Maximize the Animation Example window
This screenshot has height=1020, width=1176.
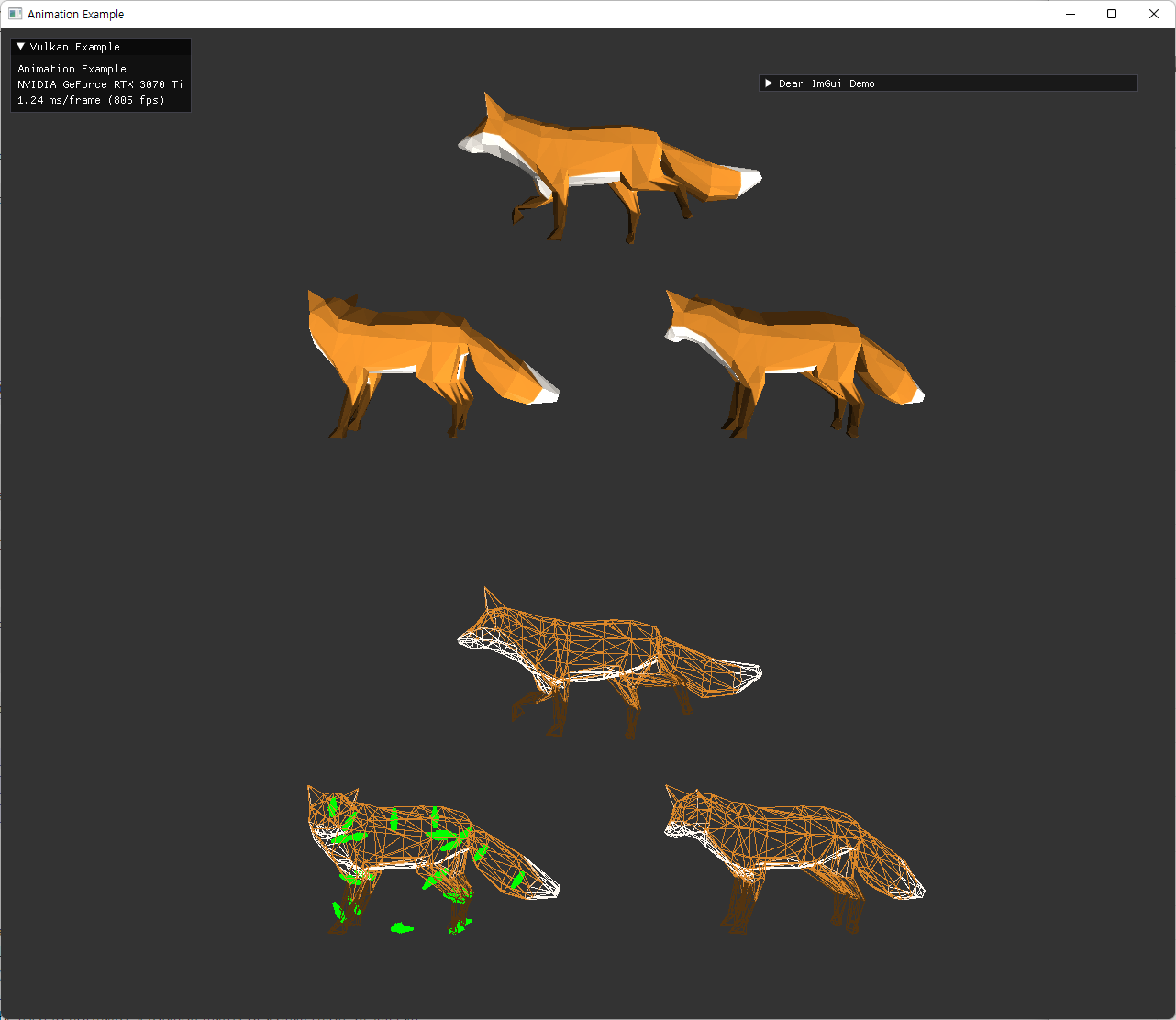(x=1112, y=14)
